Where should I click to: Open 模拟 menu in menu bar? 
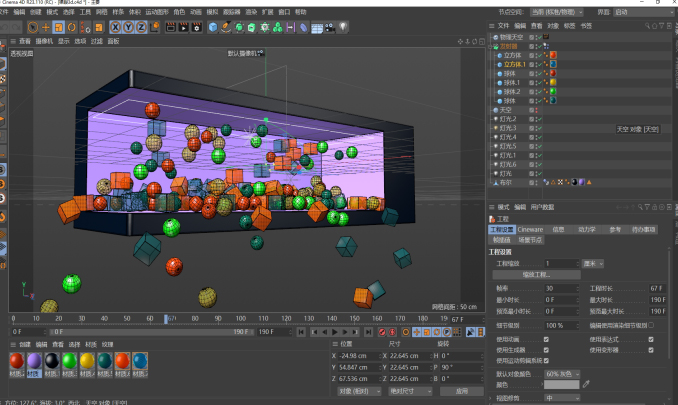pyautogui.click(x=212, y=12)
